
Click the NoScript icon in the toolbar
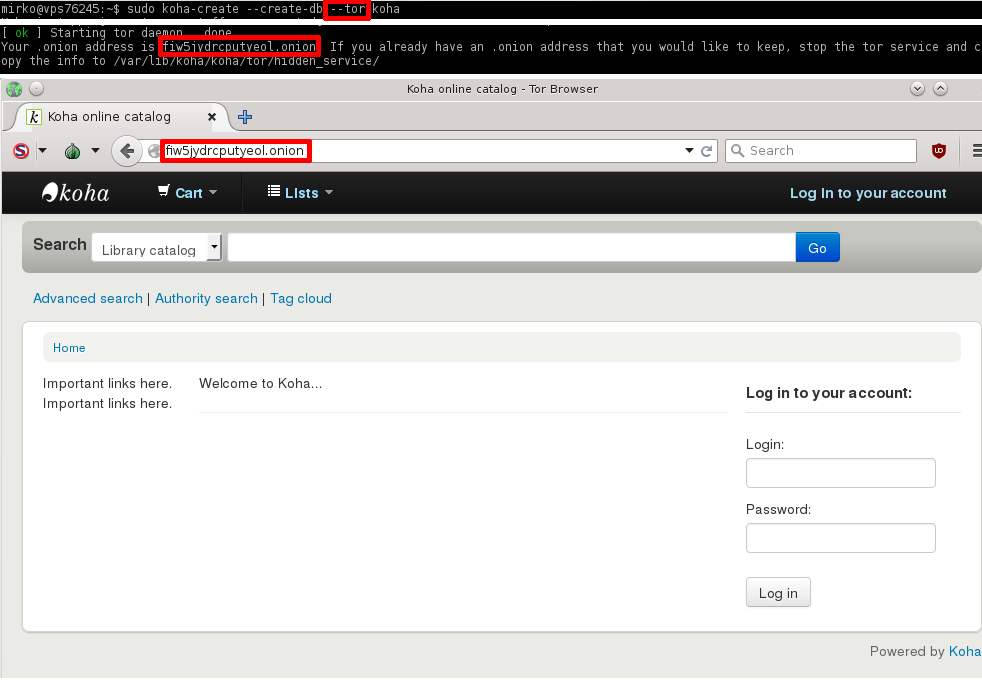tap(21, 151)
